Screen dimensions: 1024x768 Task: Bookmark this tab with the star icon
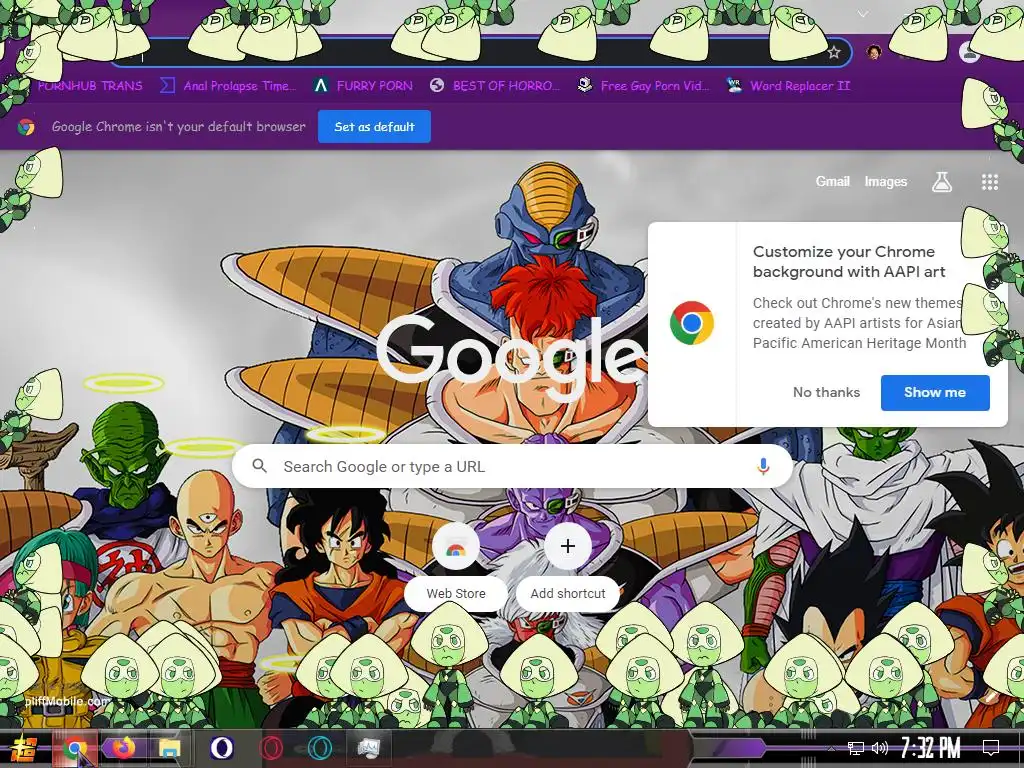pyautogui.click(x=833, y=52)
